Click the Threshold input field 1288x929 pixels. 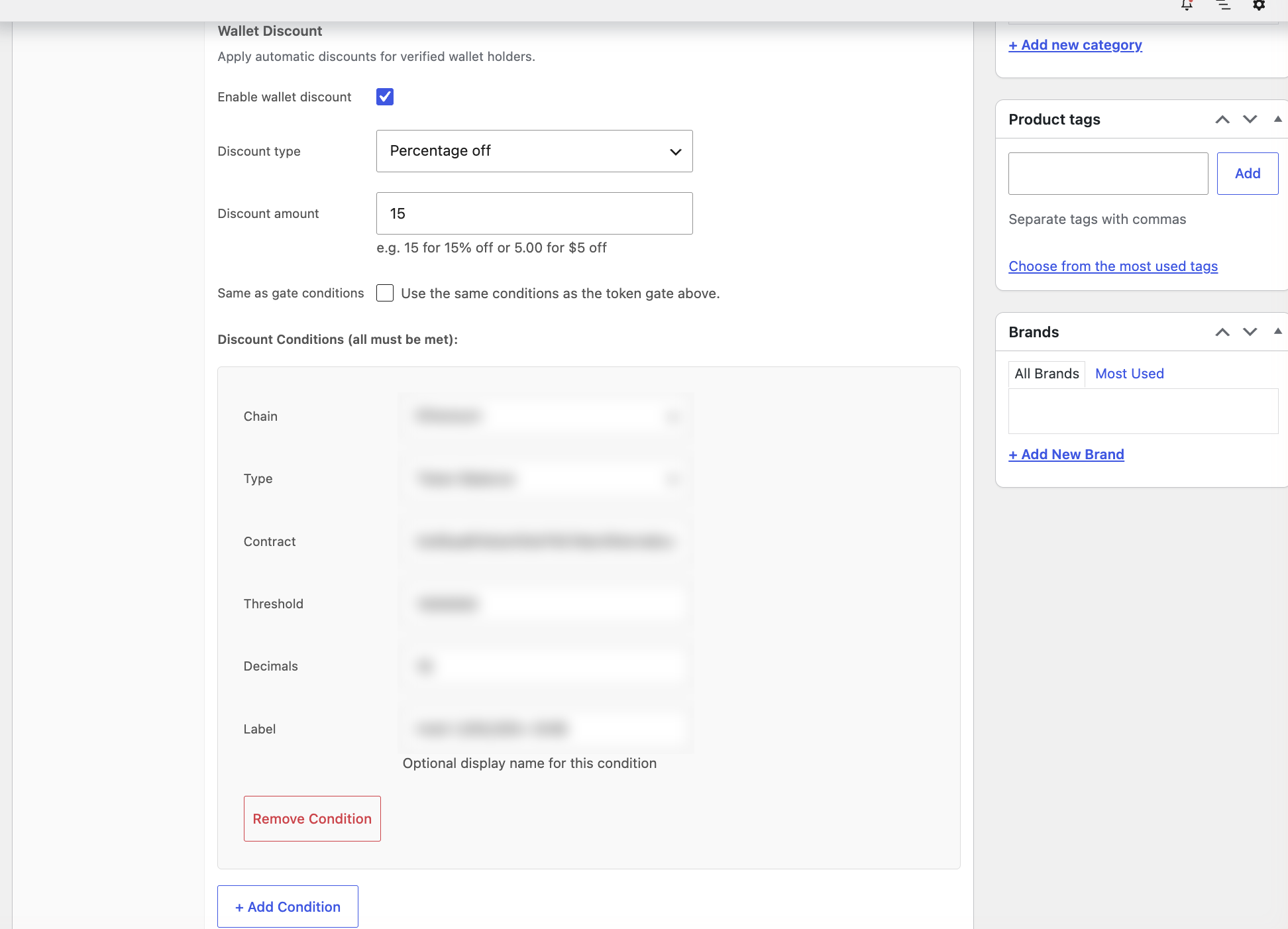[547, 604]
